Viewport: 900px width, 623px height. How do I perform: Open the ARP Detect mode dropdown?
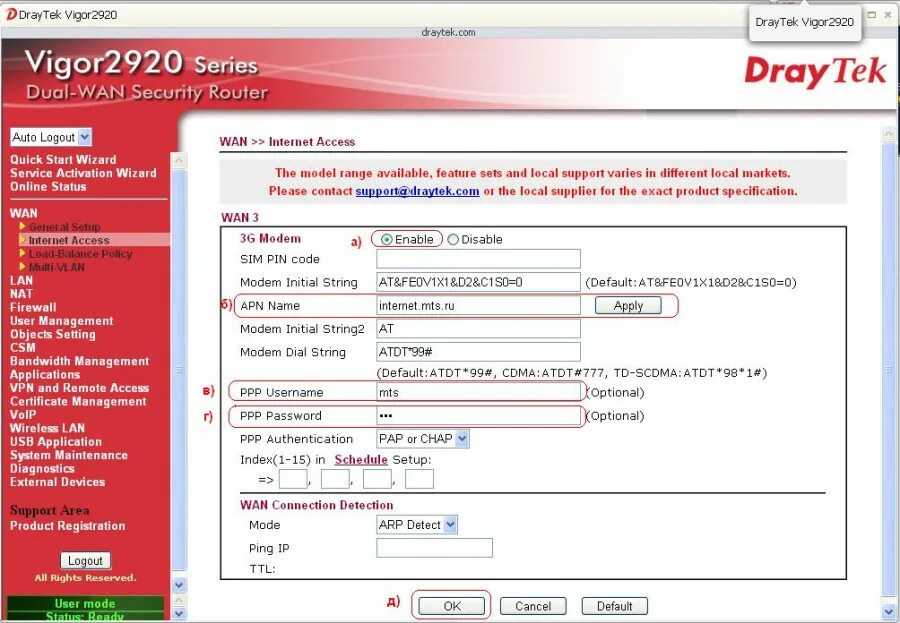417,524
